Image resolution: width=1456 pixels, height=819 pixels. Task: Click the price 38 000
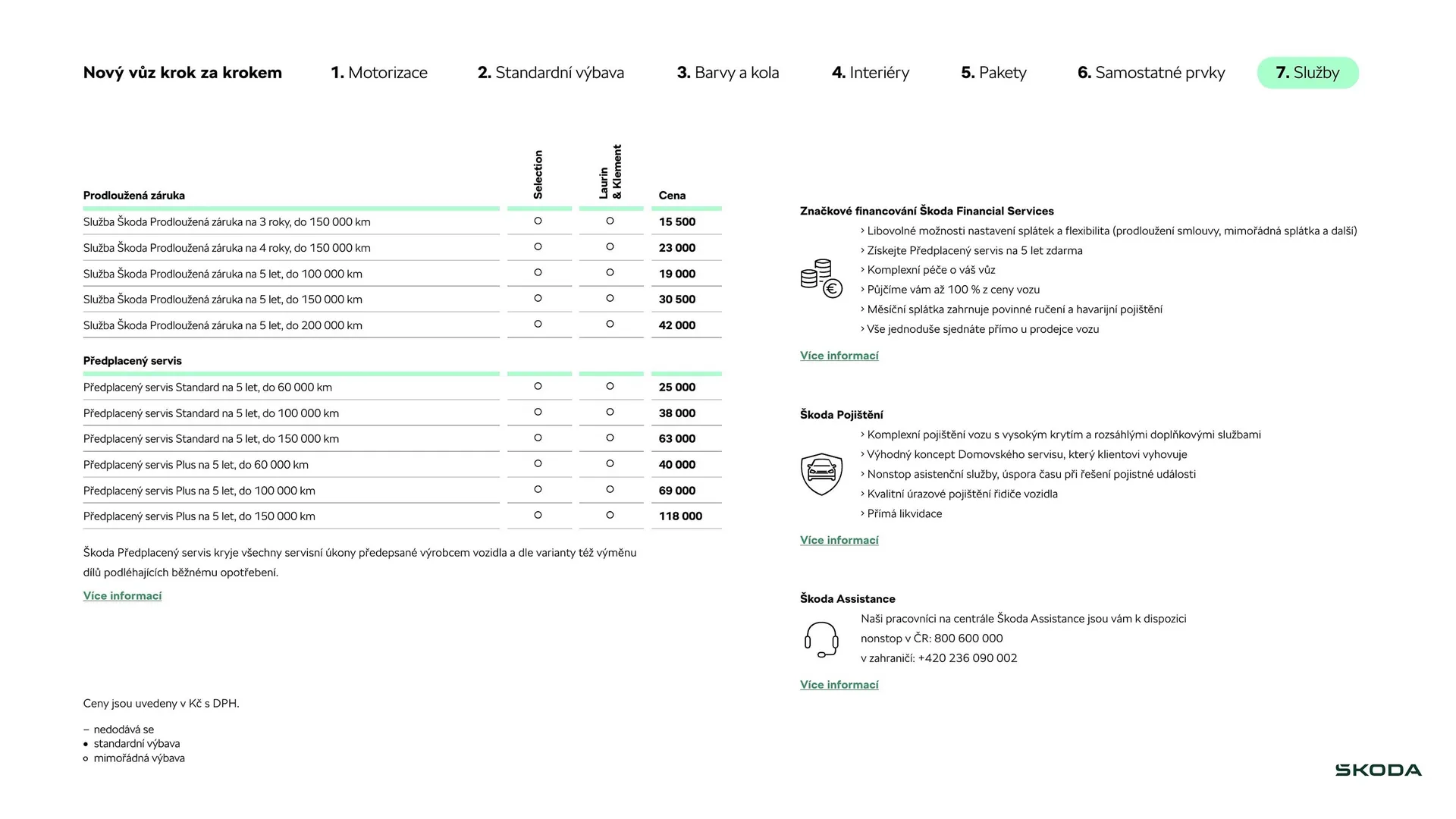pos(677,413)
